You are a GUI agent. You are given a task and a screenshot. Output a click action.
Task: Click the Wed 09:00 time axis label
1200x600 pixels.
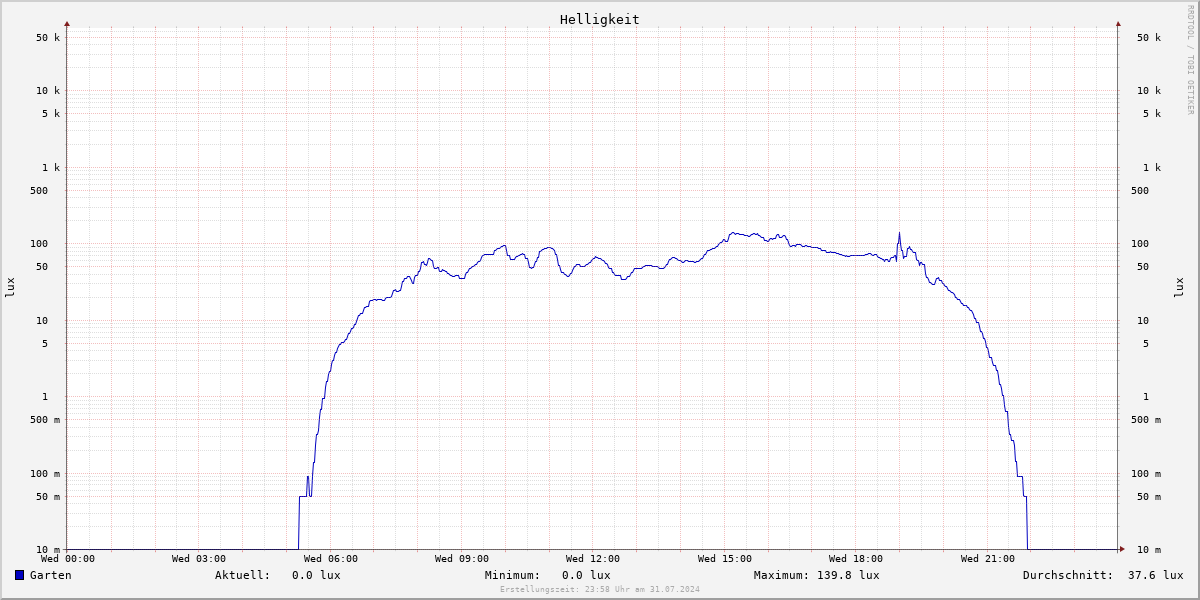tap(462, 559)
